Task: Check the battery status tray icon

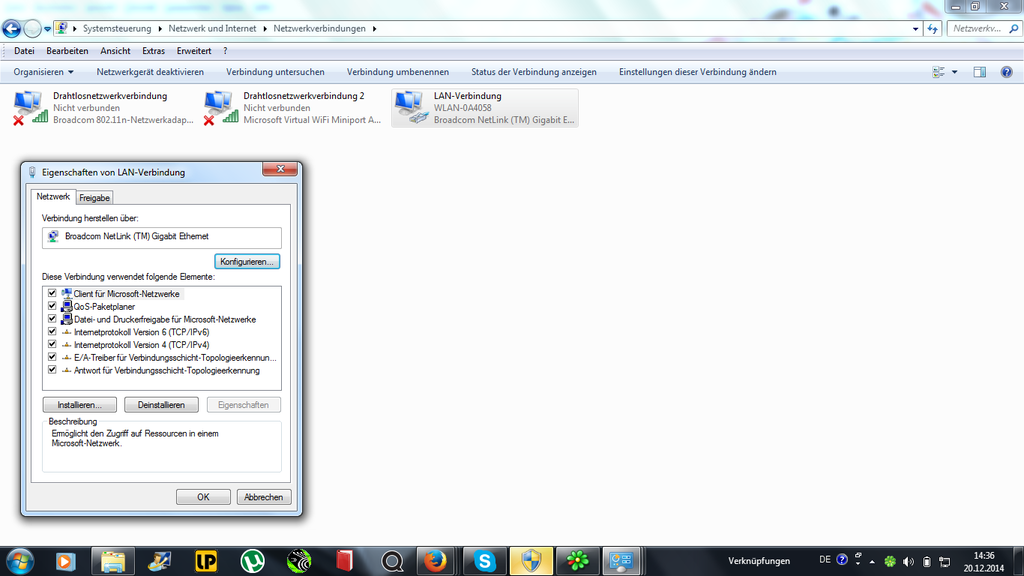Action: (x=927, y=561)
